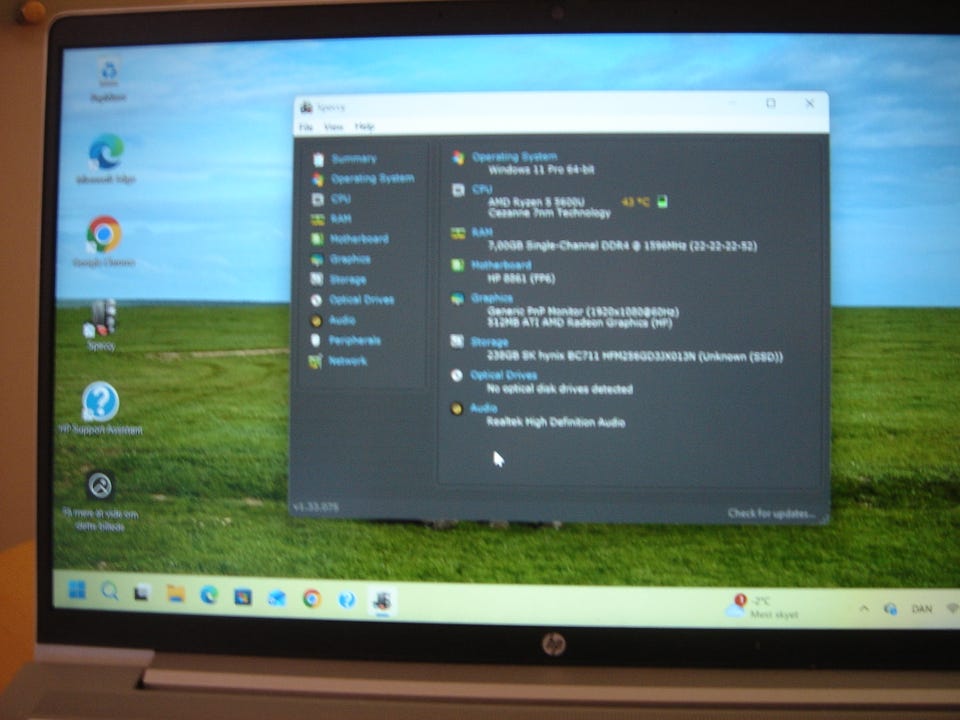Click the Motherboard heading in summary pane
The image size is (960, 720).
[501, 265]
